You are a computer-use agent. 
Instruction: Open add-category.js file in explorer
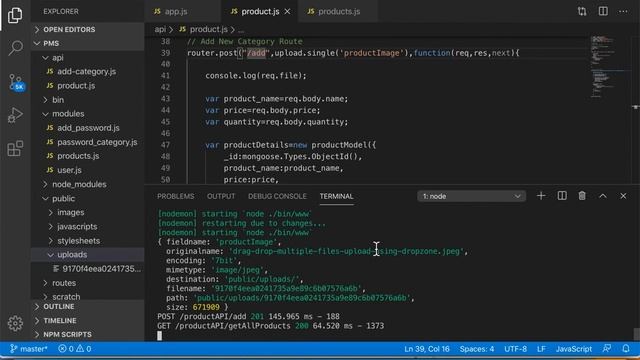(x=87, y=71)
